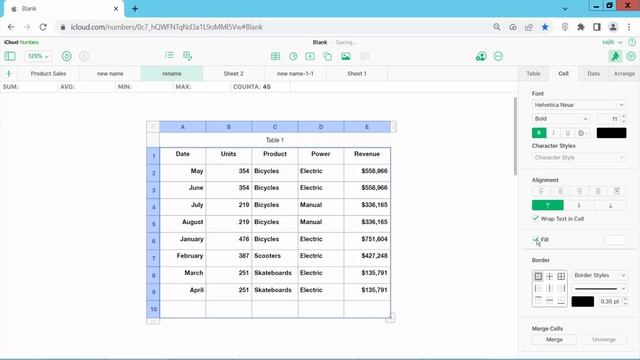Click the Merge button
Viewport: 640px width, 360px height.
point(554,339)
